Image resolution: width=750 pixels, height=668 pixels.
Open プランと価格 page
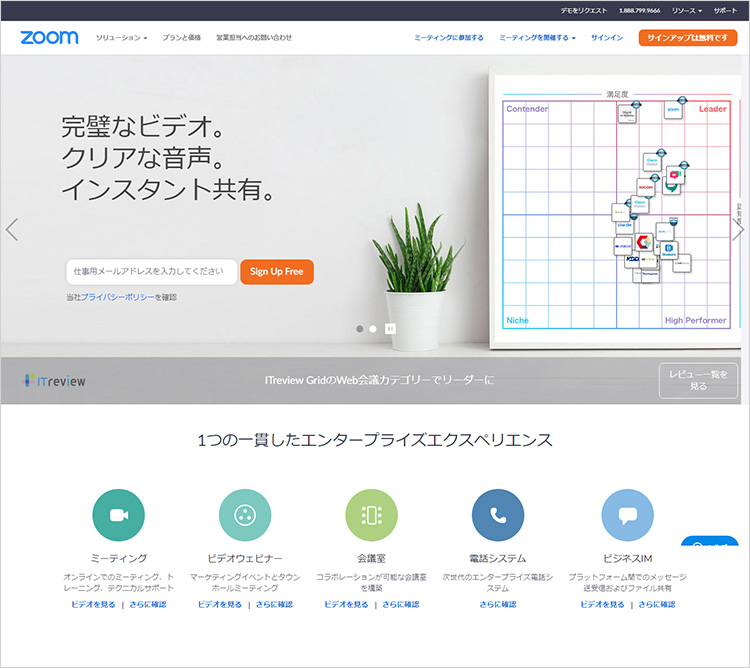(x=181, y=37)
